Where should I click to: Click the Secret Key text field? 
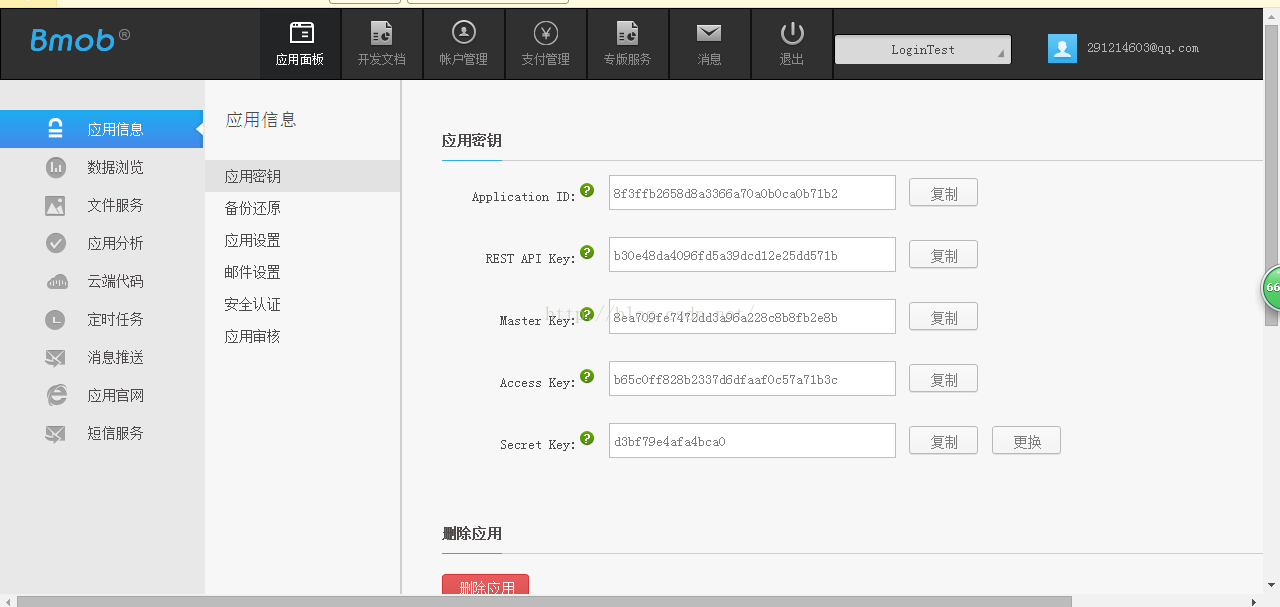click(752, 441)
